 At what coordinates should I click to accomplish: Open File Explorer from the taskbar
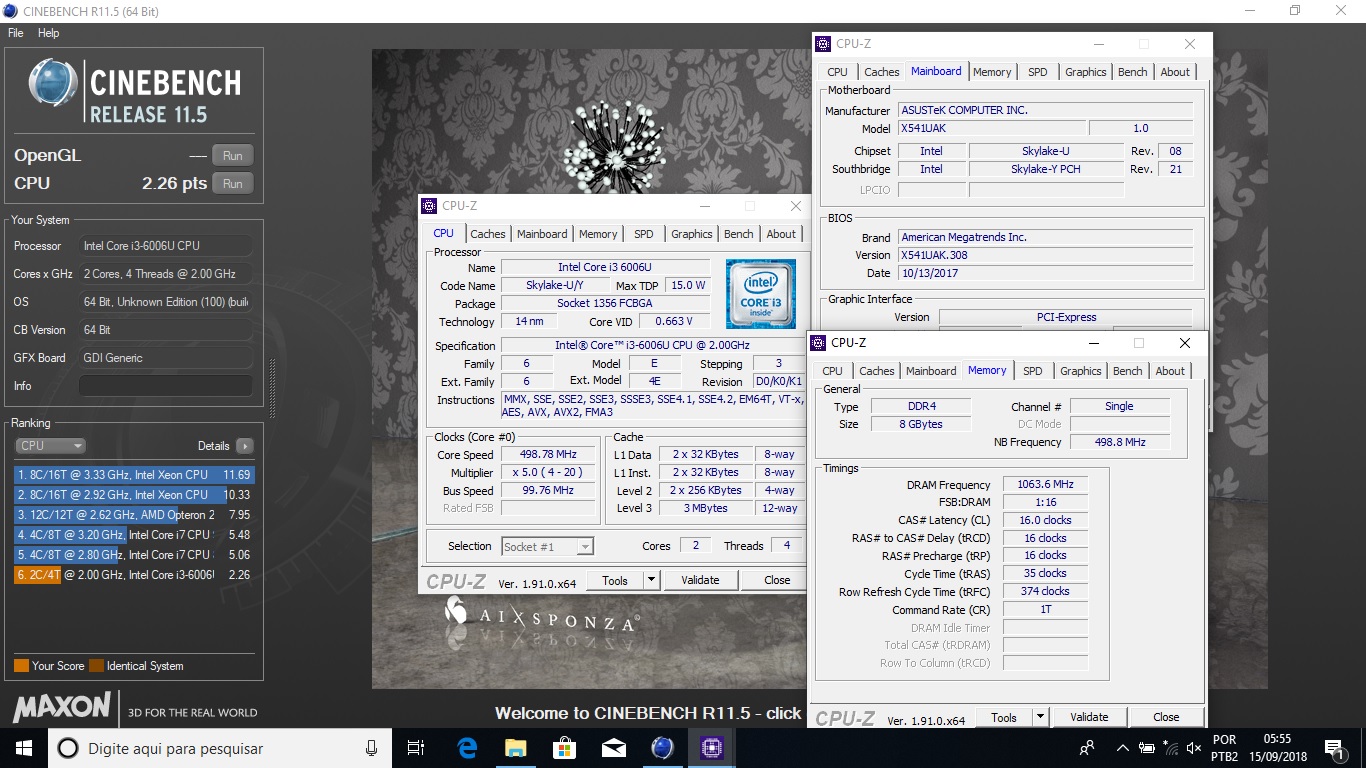click(515, 748)
